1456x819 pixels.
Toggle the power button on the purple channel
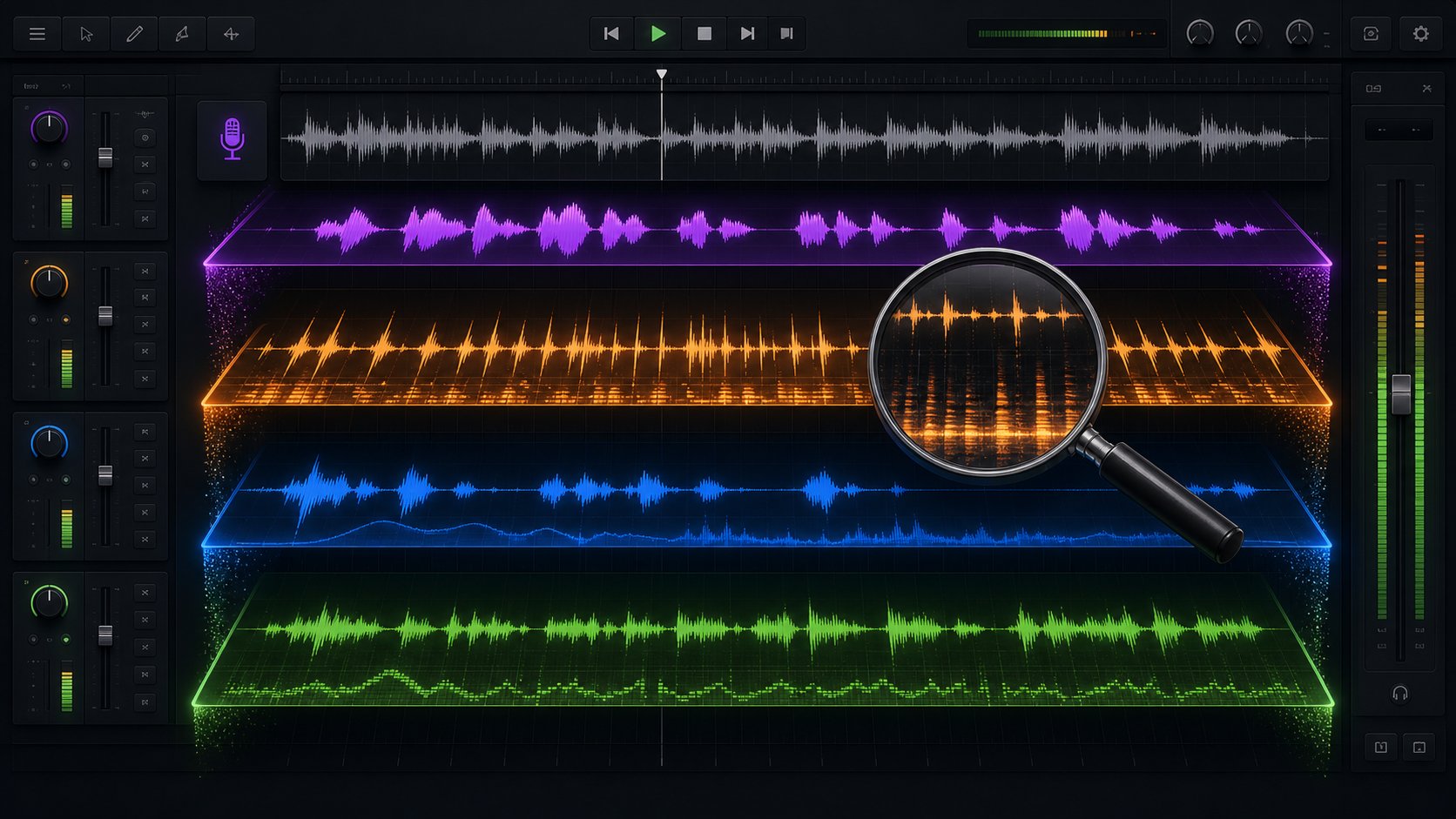[x=145, y=138]
